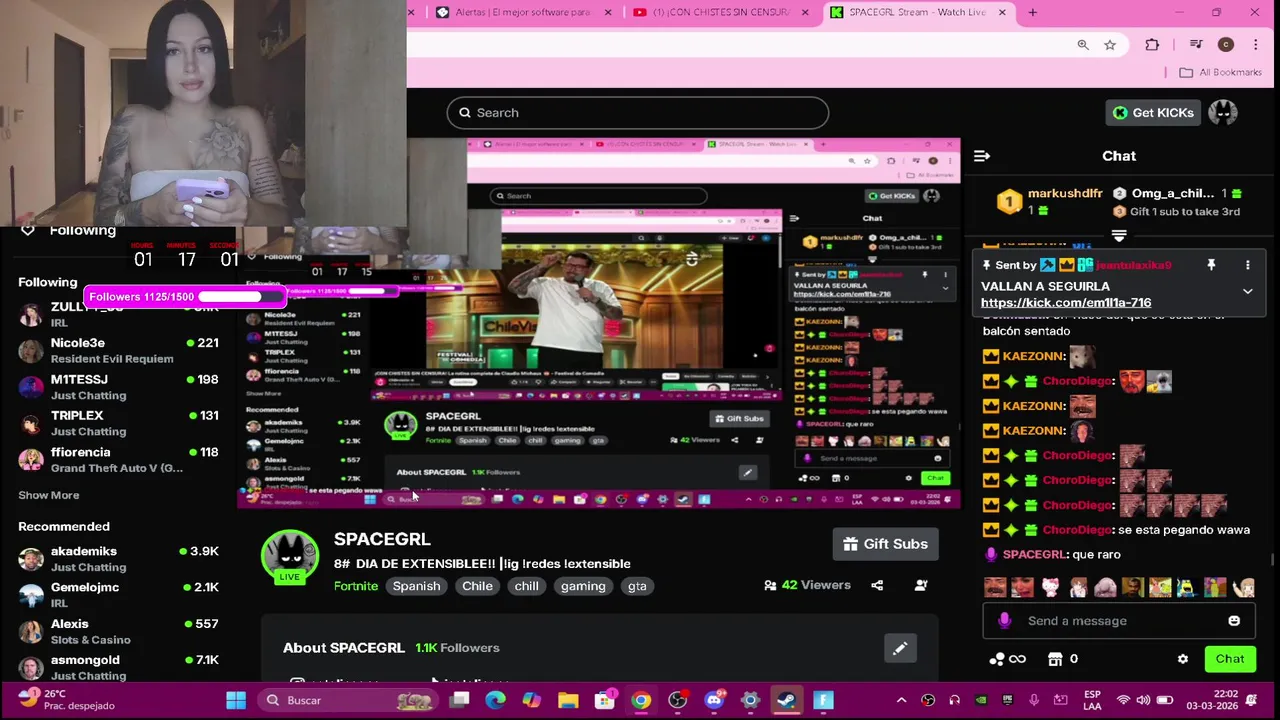
Task: Collapse the chat panel with the arrow icon
Action: click(982, 156)
